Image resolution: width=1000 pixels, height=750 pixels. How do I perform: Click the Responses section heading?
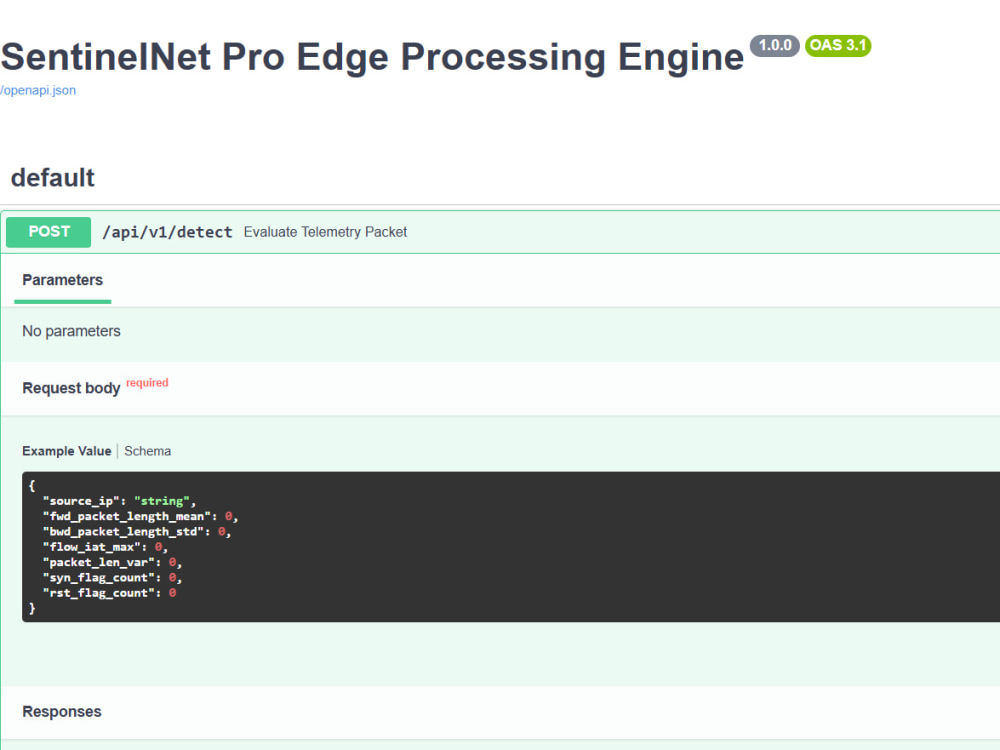click(62, 712)
